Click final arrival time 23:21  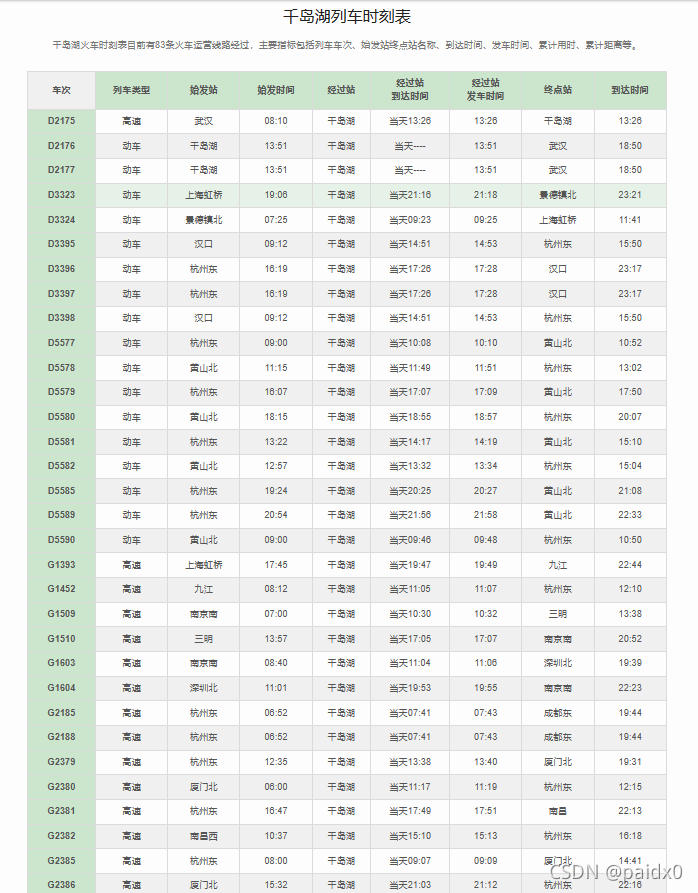pyautogui.click(x=630, y=195)
